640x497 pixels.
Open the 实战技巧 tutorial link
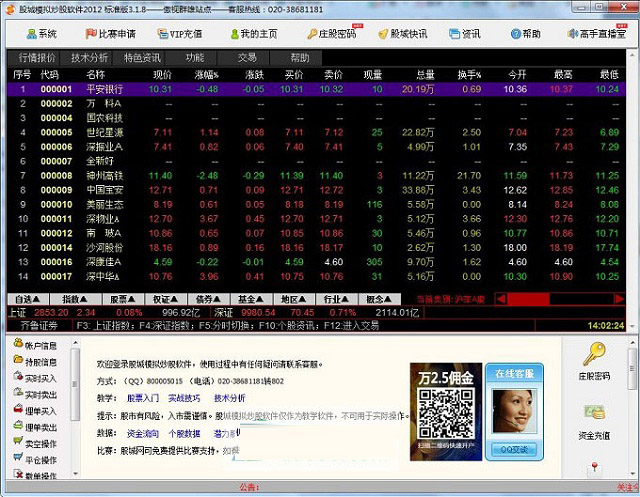point(184,398)
